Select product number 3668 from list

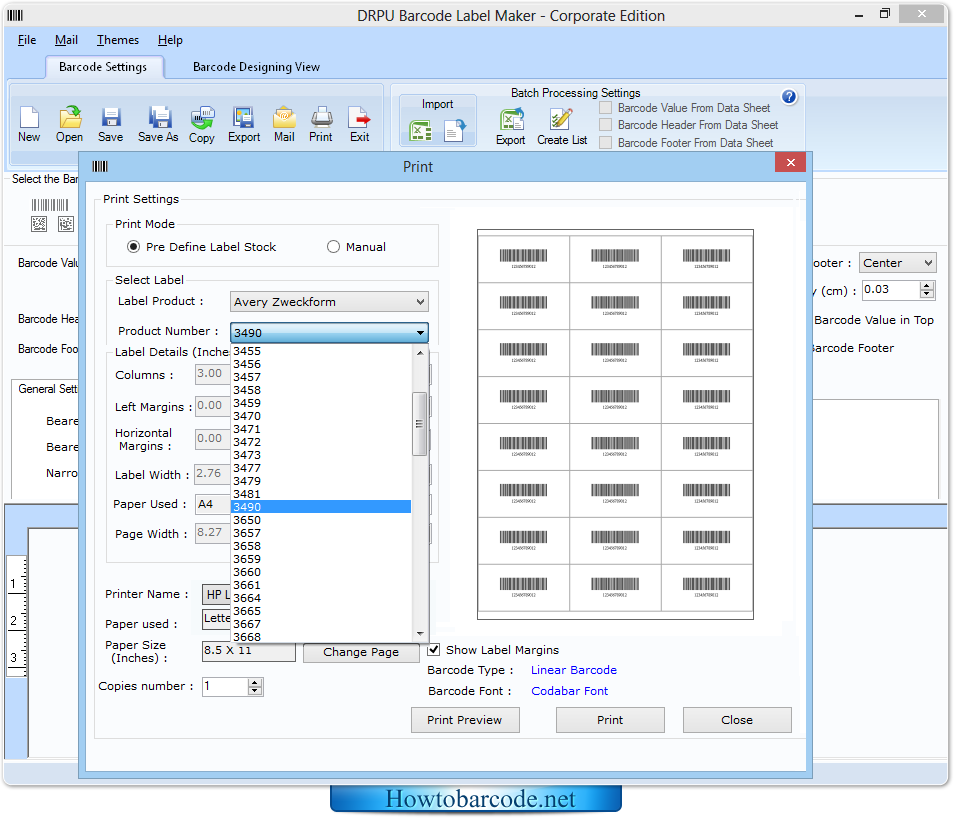(x=321, y=637)
